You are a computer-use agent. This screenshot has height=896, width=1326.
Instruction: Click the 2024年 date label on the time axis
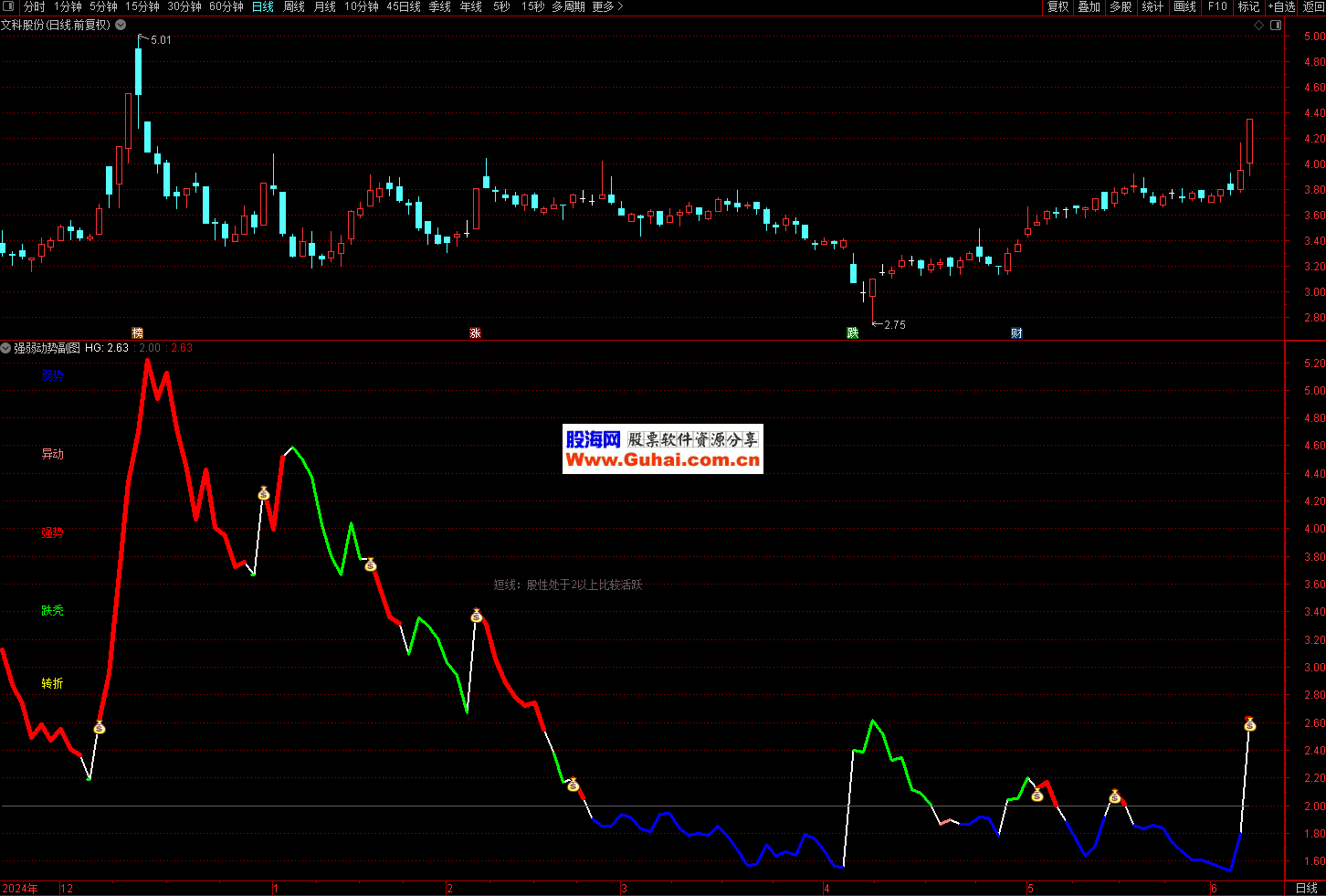tap(20, 889)
